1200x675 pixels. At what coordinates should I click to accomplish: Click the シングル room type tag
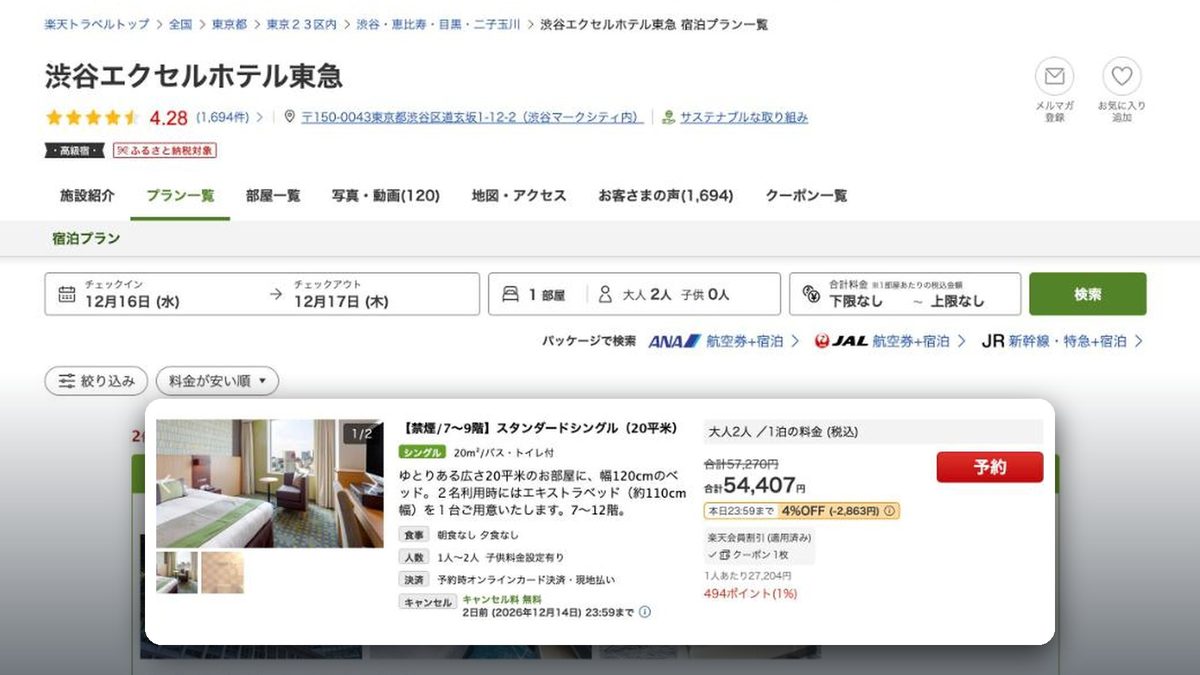[422, 453]
